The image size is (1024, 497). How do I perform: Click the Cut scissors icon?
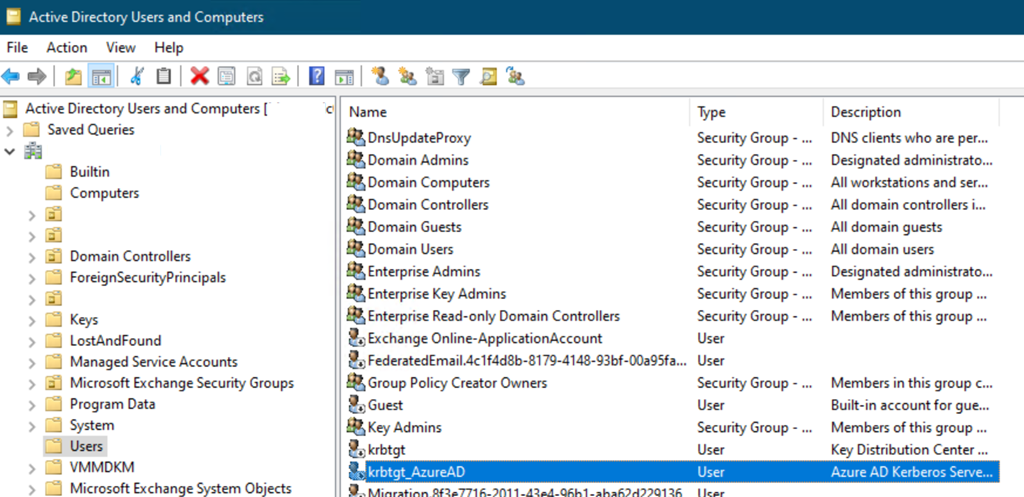(x=137, y=76)
